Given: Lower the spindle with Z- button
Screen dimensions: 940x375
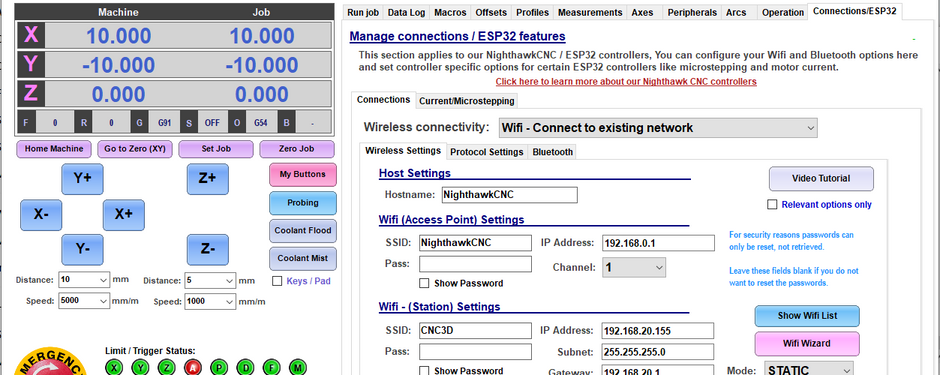Looking at the screenshot, I should [207, 249].
